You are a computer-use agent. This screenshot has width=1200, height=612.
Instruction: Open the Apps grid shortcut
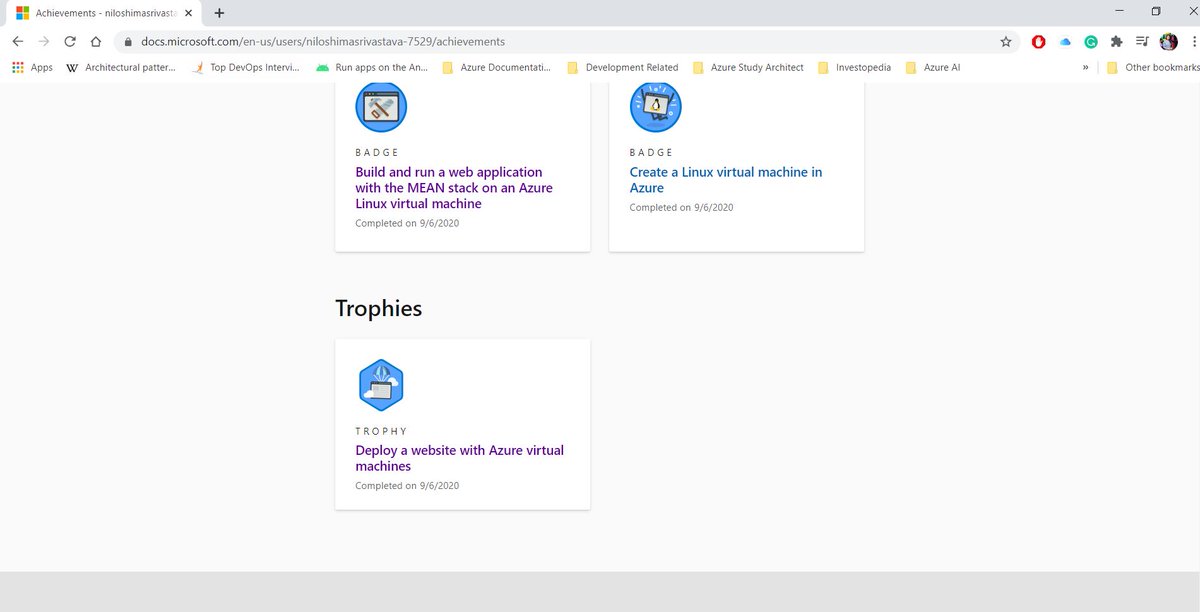pos(33,67)
